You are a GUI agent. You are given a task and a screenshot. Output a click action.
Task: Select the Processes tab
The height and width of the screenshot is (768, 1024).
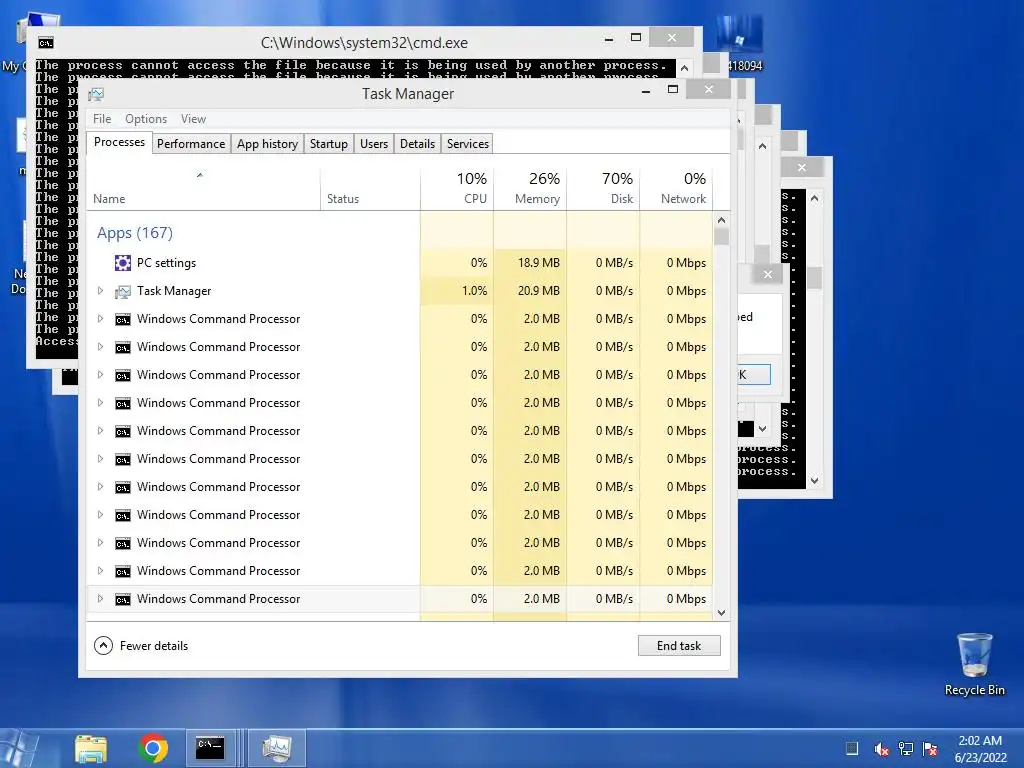120,142
